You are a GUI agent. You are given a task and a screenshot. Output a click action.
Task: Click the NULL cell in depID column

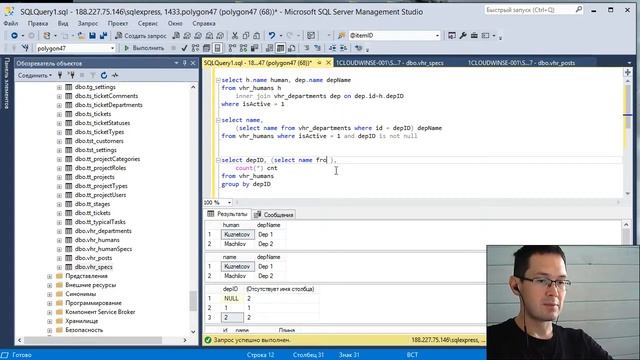click(231, 299)
